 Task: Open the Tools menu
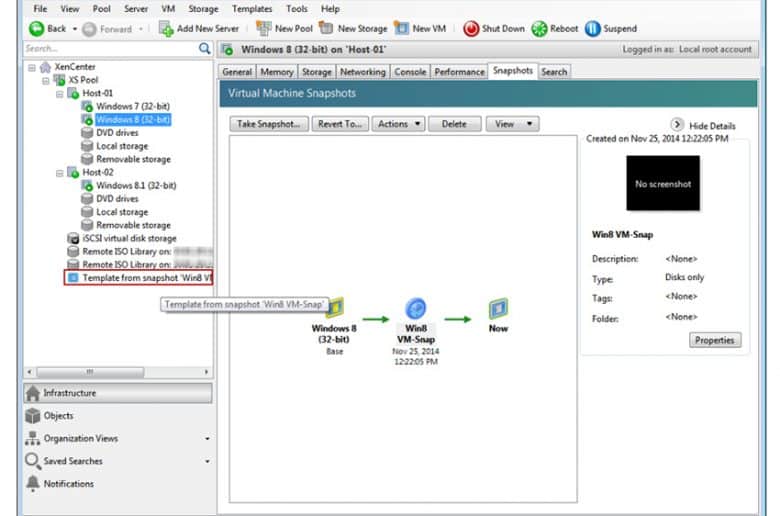pyautogui.click(x=297, y=9)
